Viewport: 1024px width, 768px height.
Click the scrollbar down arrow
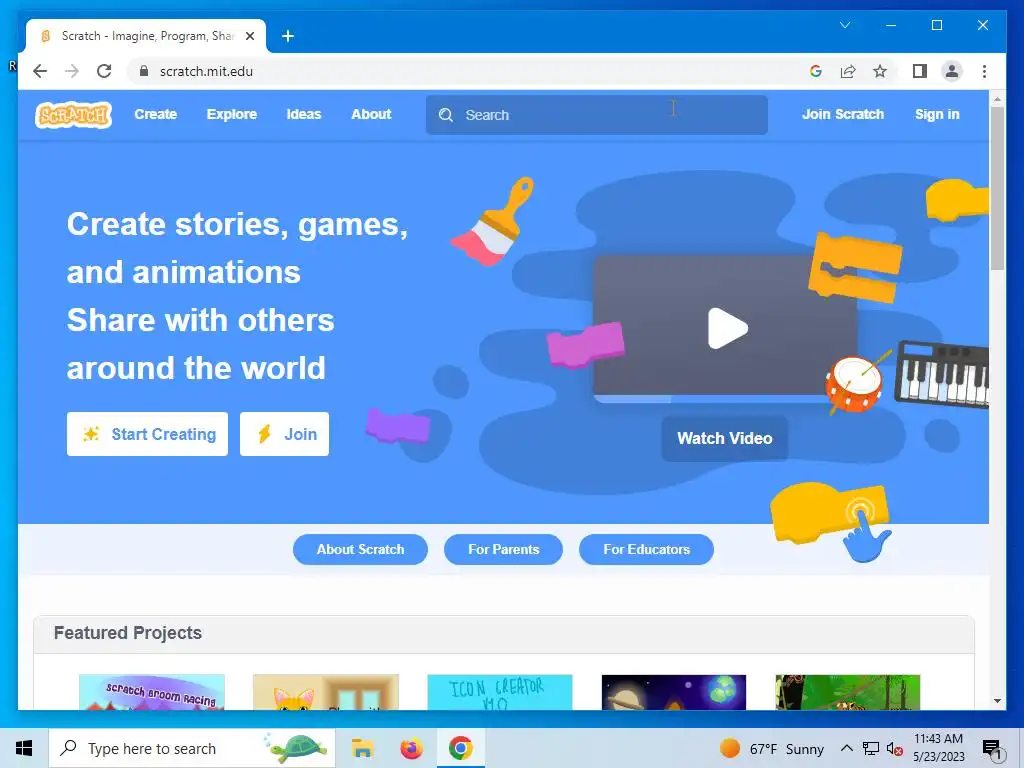(997, 701)
